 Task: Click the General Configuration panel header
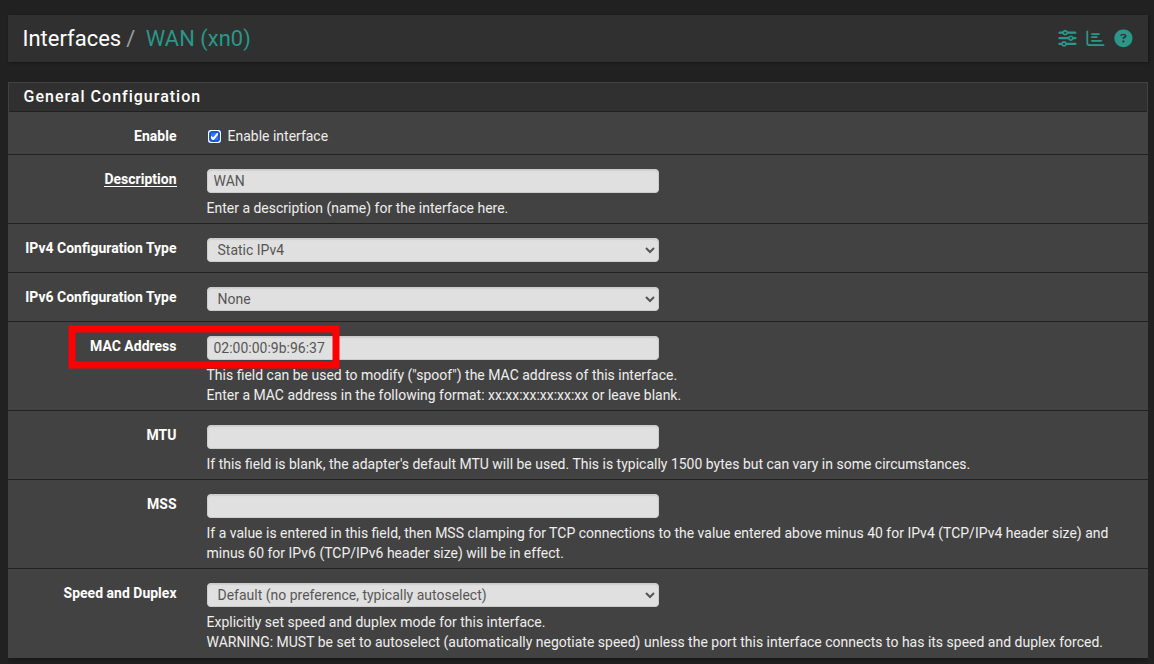tap(112, 97)
